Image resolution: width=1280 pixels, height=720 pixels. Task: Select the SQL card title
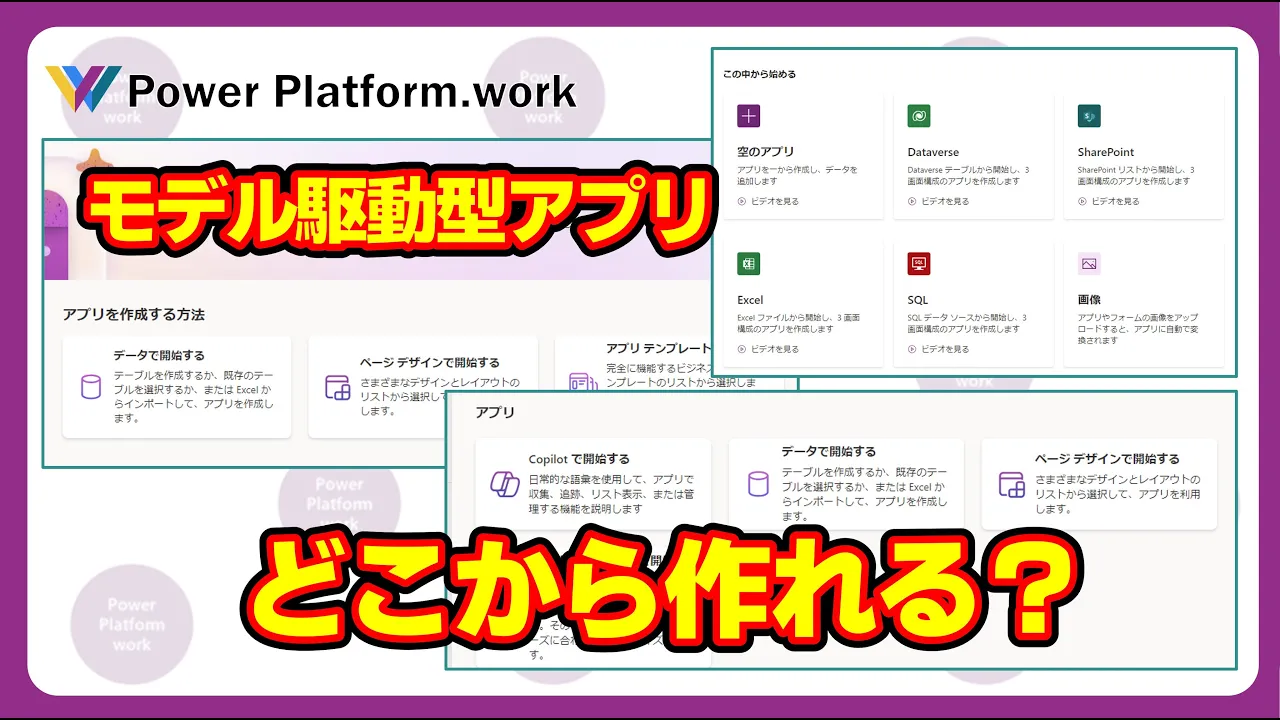click(918, 300)
